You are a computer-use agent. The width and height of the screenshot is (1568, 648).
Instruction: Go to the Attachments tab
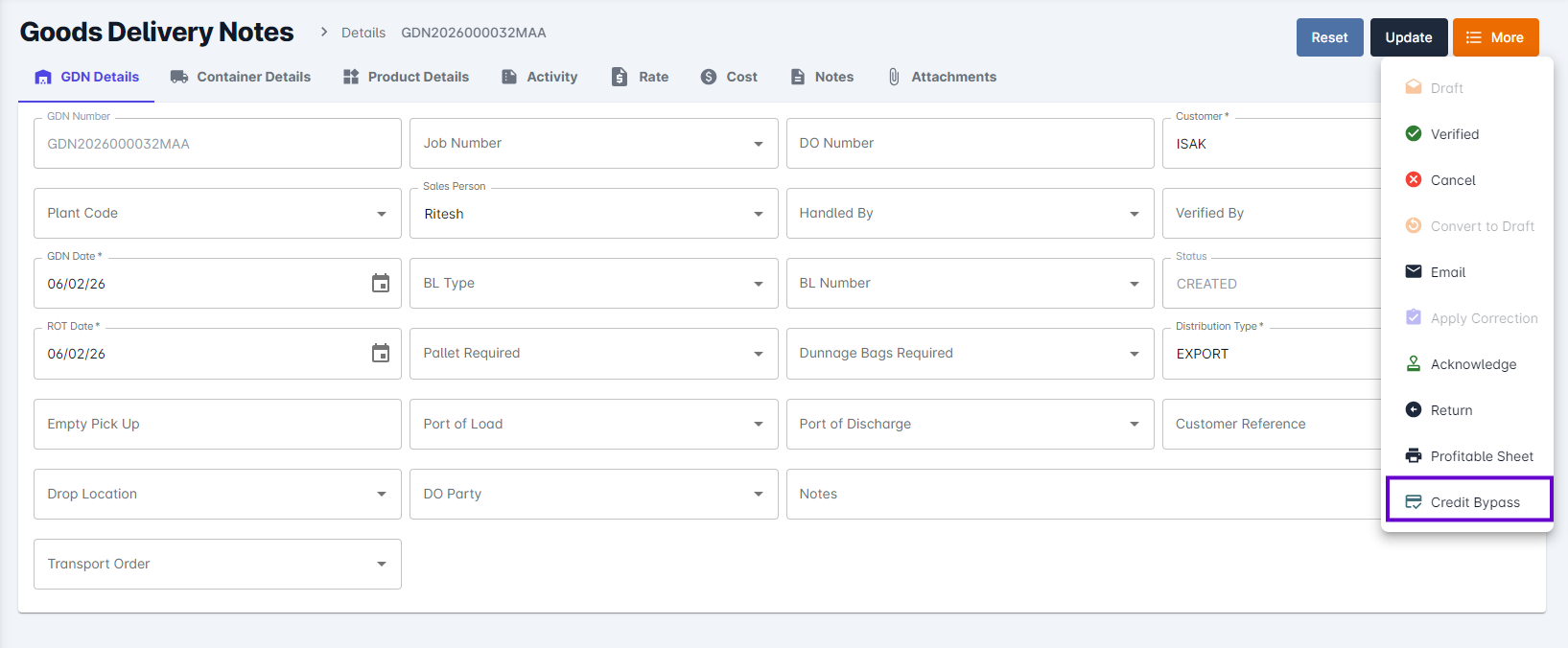(x=942, y=77)
